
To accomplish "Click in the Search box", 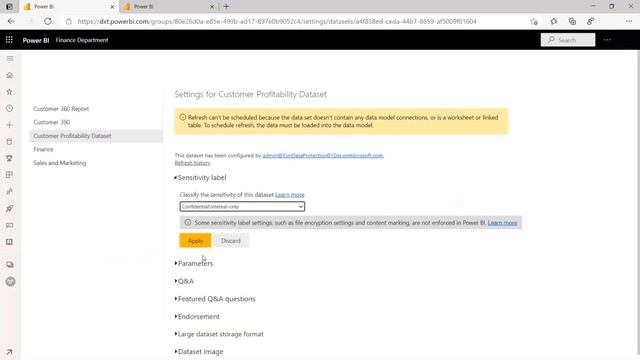I will point(568,40).
